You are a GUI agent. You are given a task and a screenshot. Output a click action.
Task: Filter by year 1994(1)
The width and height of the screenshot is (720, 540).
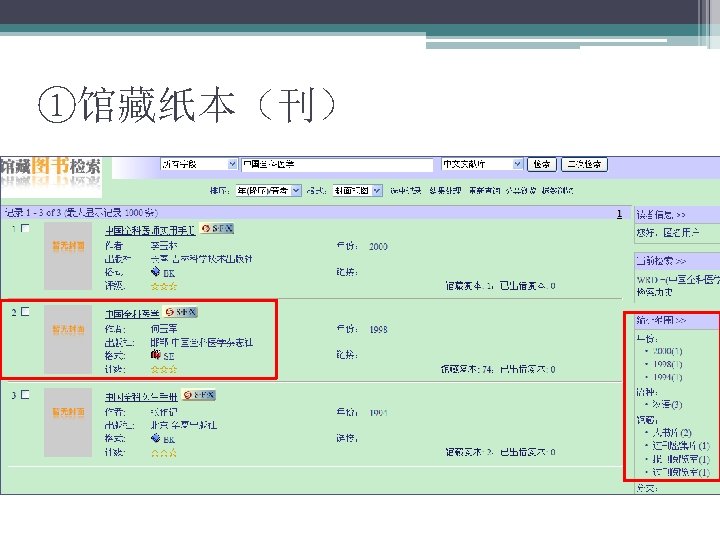click(x=667, y=377)
